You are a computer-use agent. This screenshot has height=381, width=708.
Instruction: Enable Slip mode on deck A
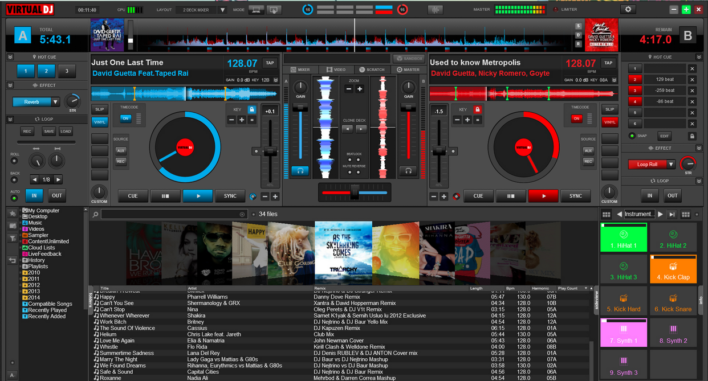click(x=99, y=110)
